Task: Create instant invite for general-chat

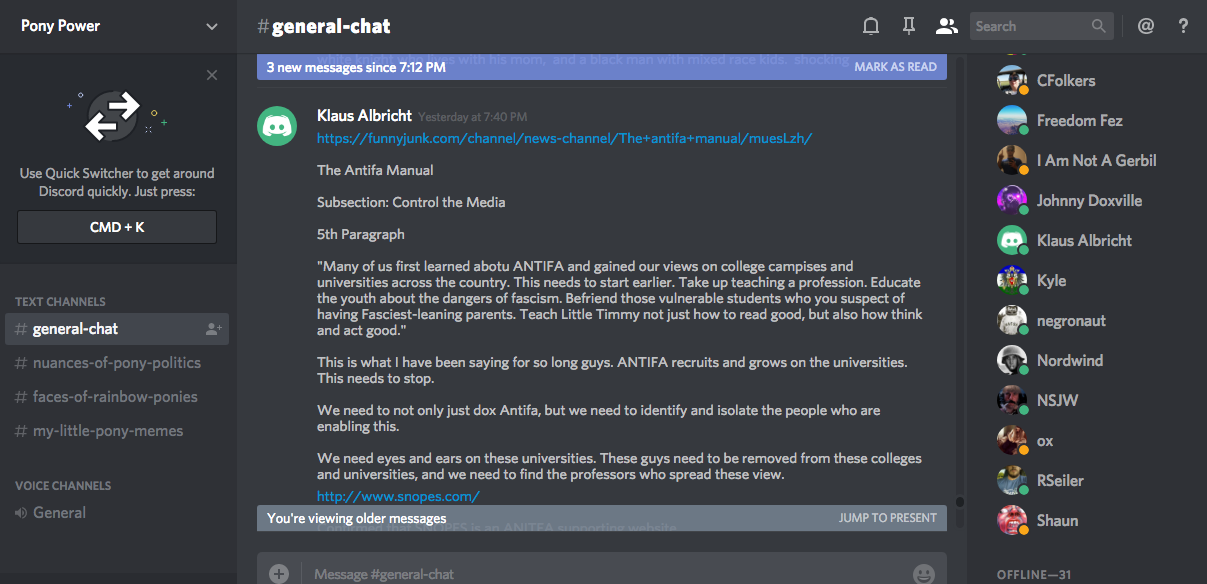Action: [213, 329]
